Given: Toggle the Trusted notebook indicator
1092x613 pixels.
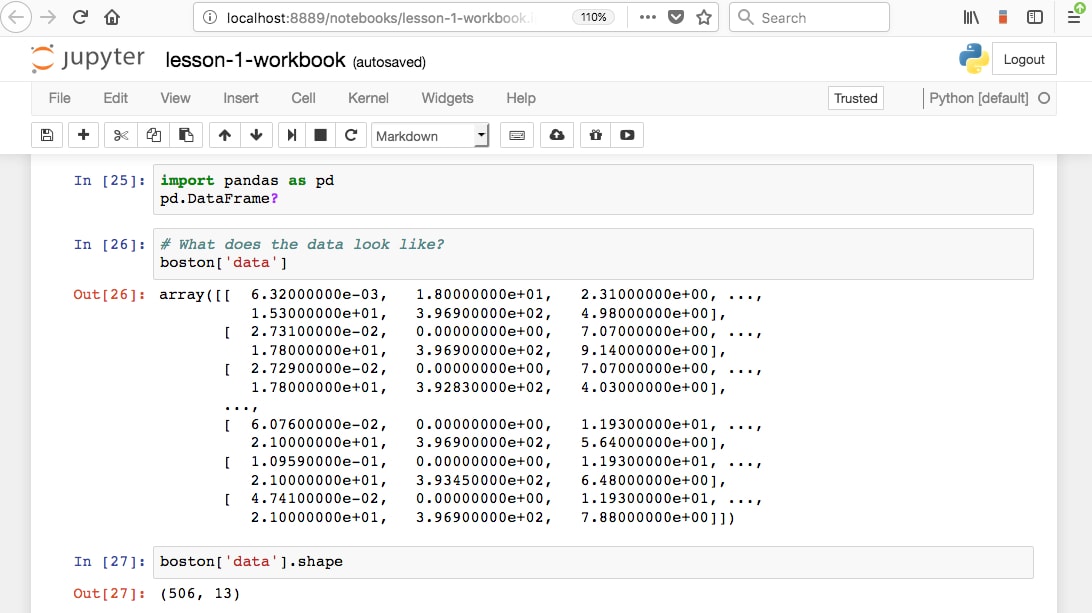Looking at the screenshot, I should click(x=855, y=98).
